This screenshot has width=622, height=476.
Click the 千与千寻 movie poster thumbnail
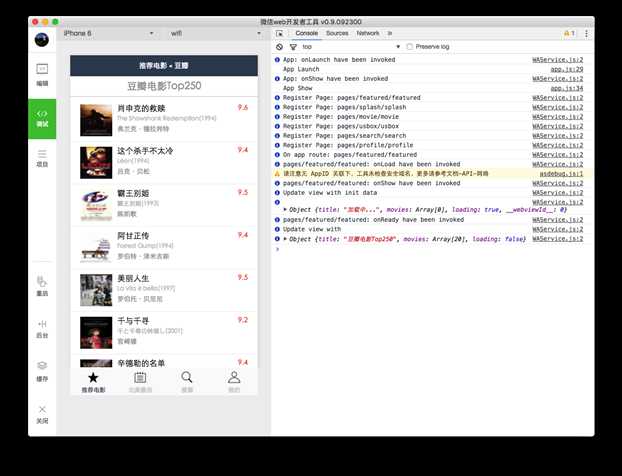pos(96,332)
